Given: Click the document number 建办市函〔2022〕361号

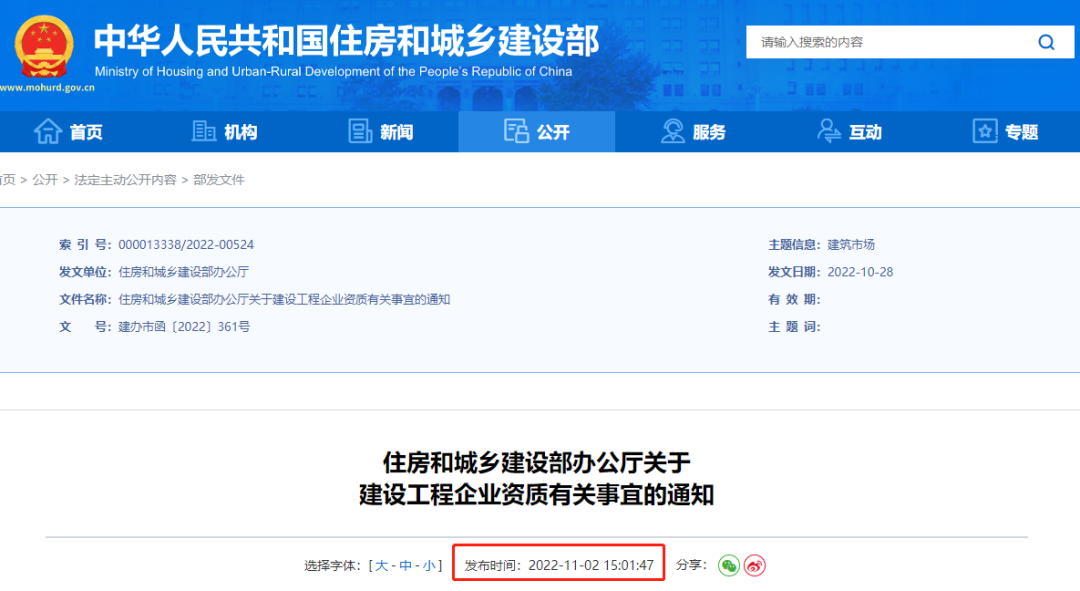Looking at the screenshot, I should point(184,326).
